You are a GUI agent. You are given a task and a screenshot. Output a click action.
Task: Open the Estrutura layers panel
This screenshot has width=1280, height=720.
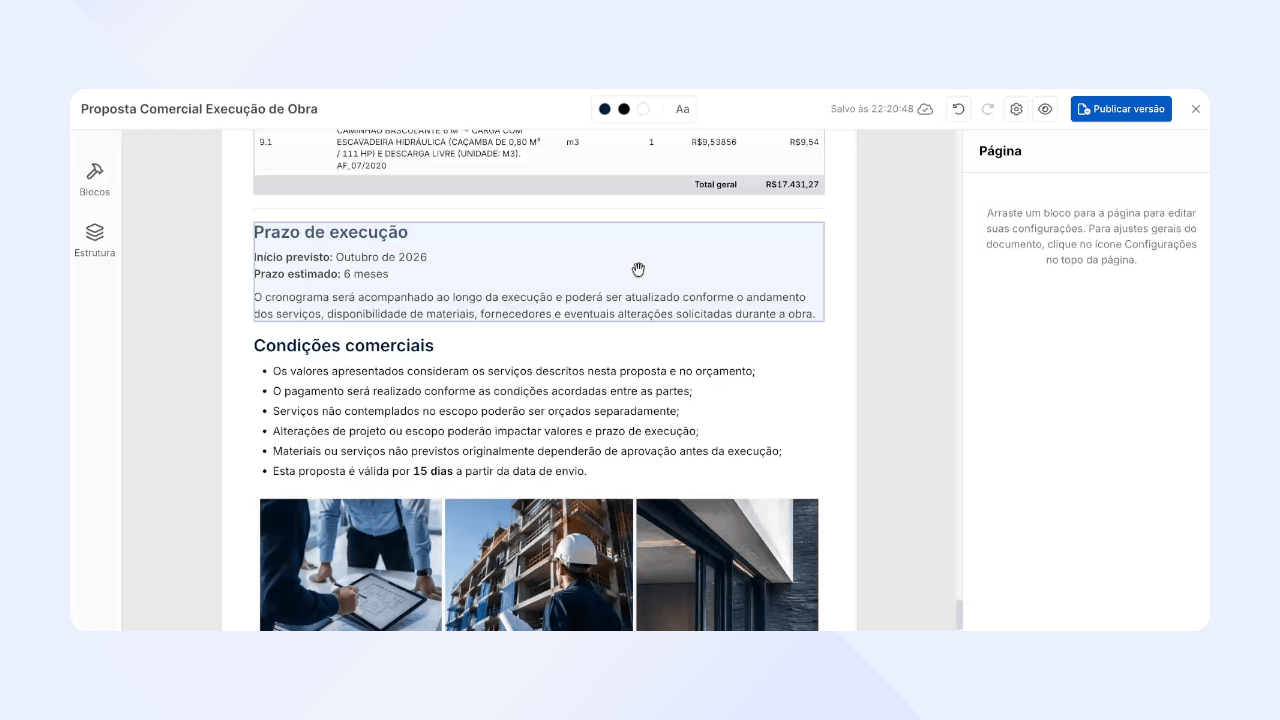coord(95,240)
